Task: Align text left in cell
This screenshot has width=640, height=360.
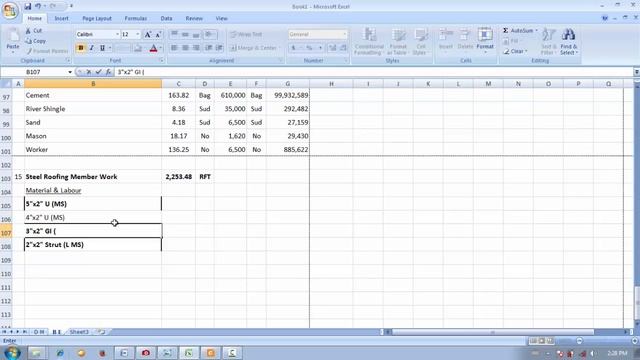Action: (174, 48)
